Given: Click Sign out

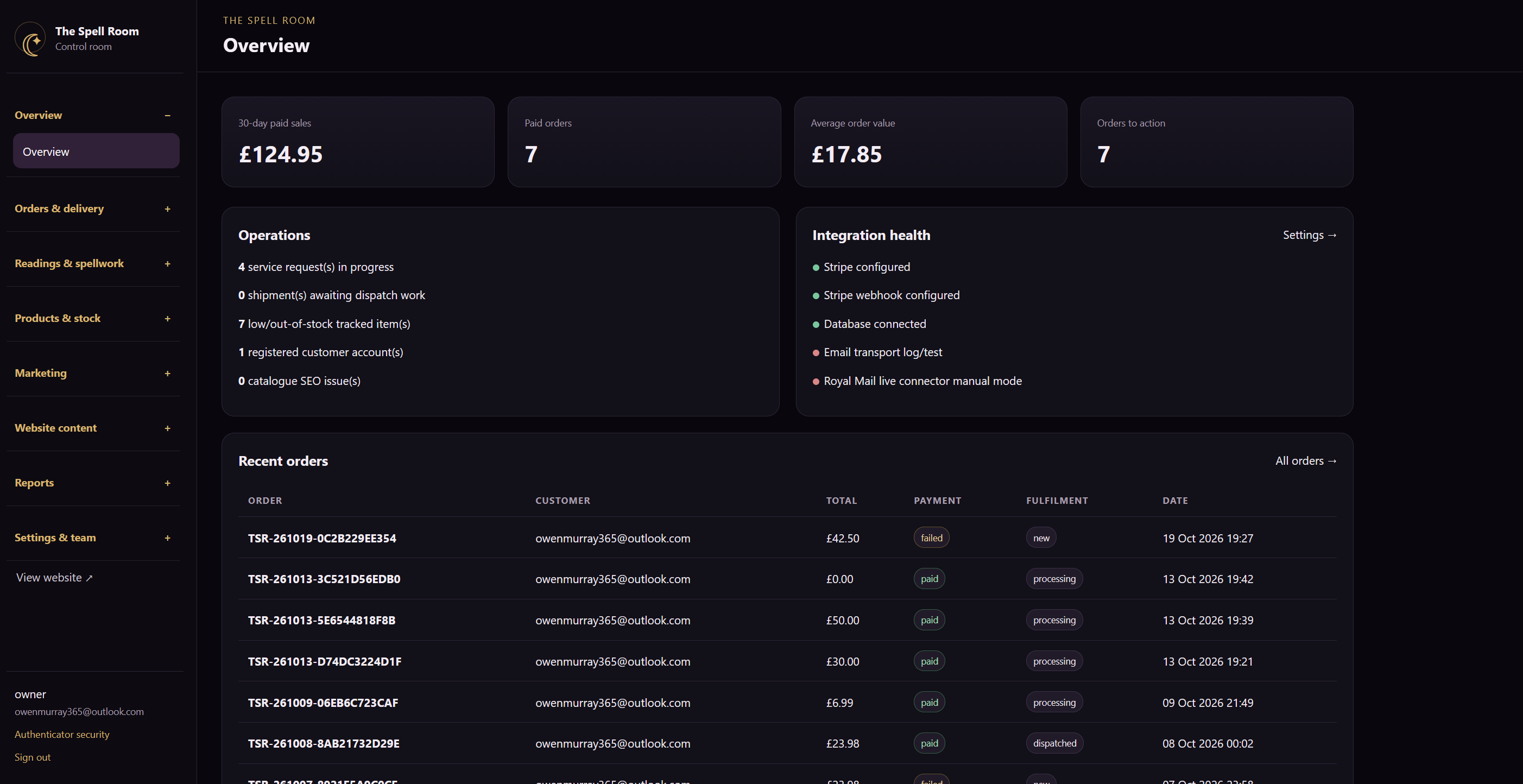Looking at the screenshot, I should pyautogui.click(x=33, y=757).
